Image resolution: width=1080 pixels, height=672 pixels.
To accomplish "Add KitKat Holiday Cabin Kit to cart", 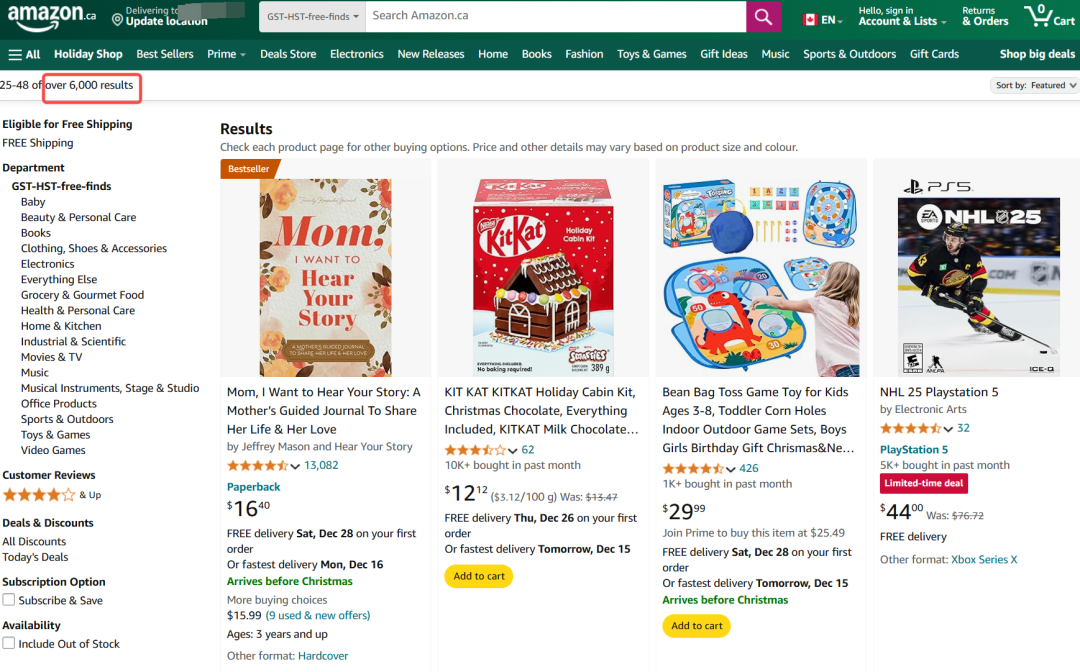I will click(x=479, y=576).
